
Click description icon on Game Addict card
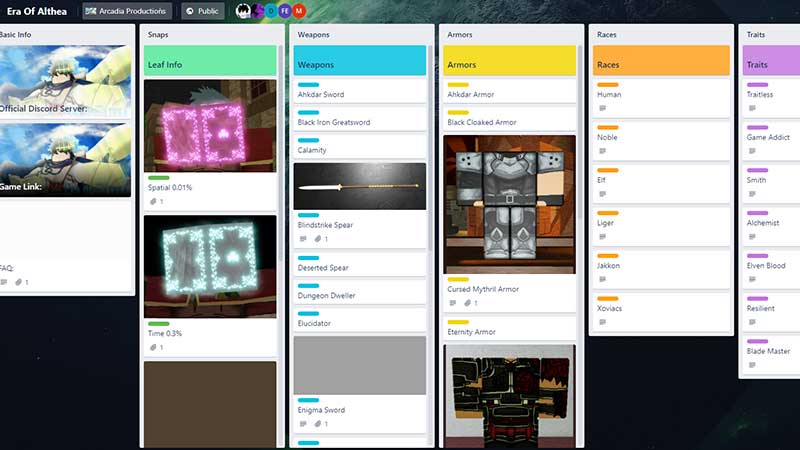[752, 152]
